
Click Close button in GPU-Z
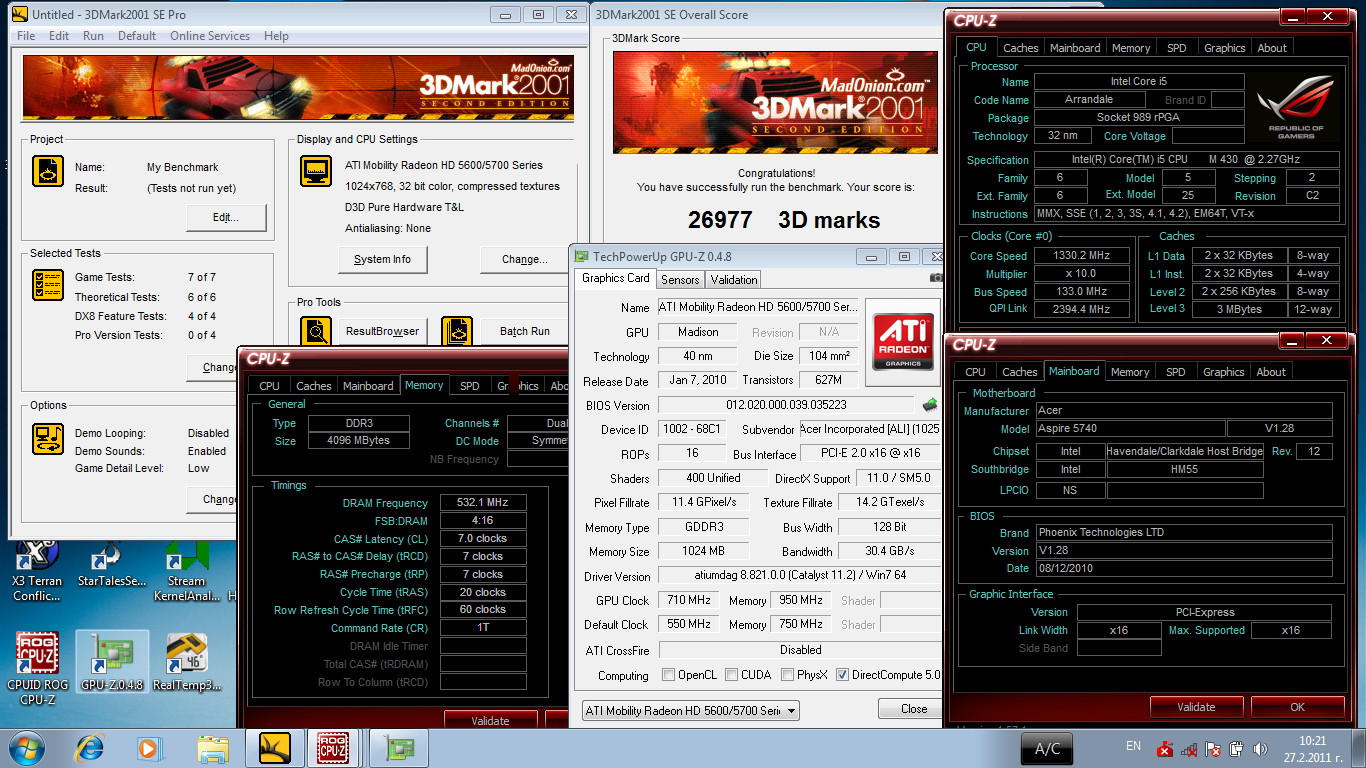(913, 709)
